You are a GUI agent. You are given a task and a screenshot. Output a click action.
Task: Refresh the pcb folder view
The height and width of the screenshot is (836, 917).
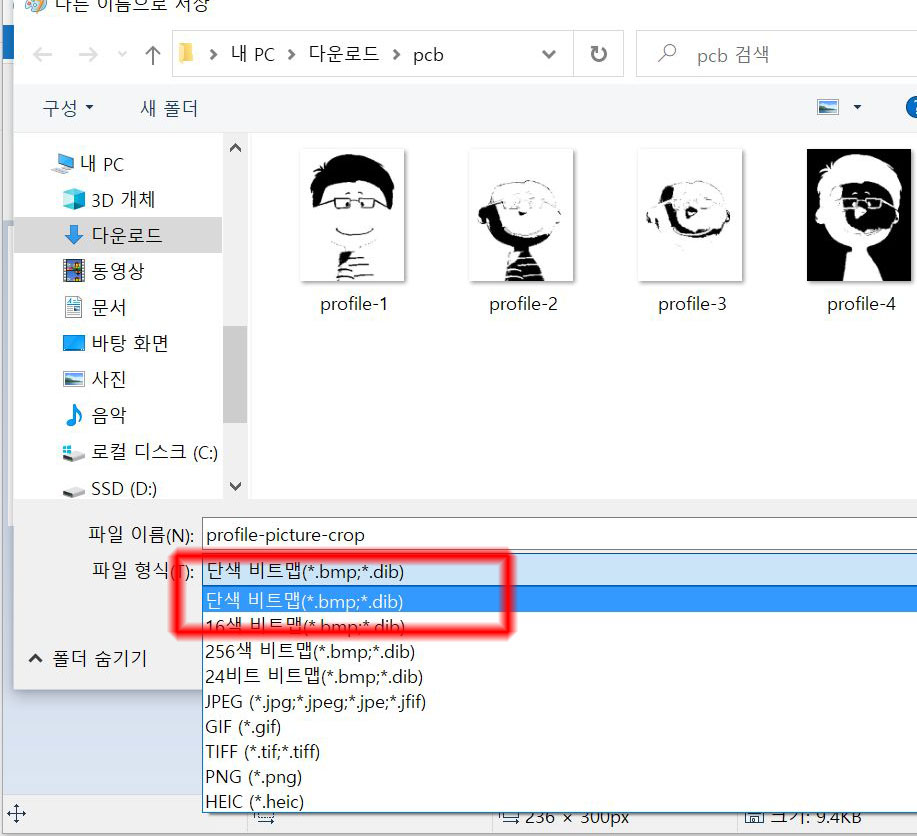[598, 54]
